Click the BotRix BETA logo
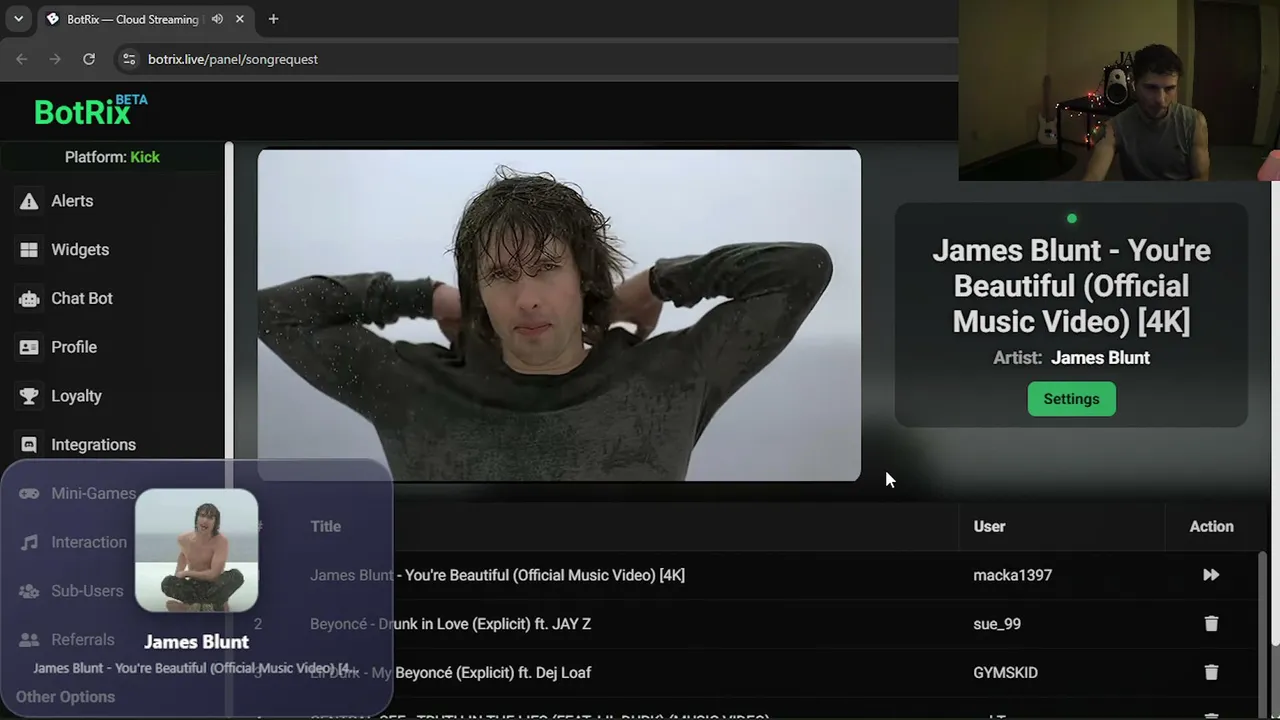The width and height of the screenshot is (1280, 720). pos(90,110)
